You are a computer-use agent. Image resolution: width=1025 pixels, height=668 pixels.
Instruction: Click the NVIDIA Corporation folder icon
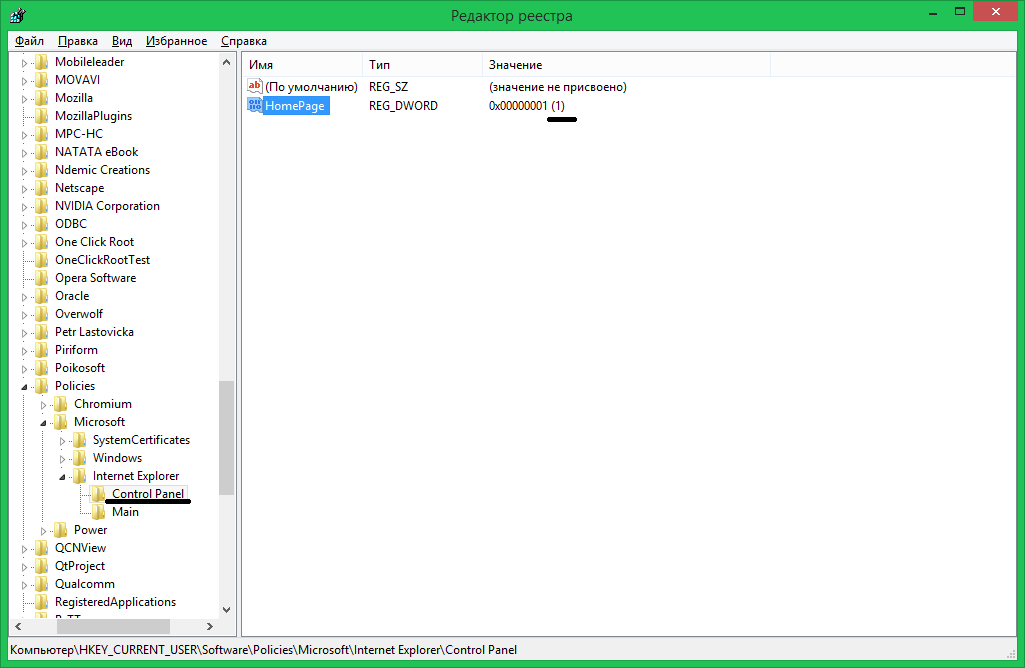[x=41, y=206]
